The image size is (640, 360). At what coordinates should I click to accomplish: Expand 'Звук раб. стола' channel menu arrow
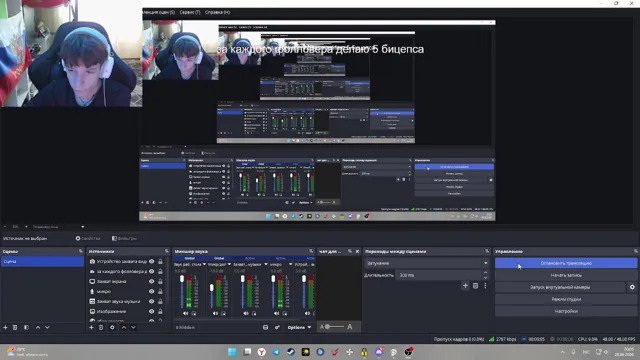tap(204, 264)
